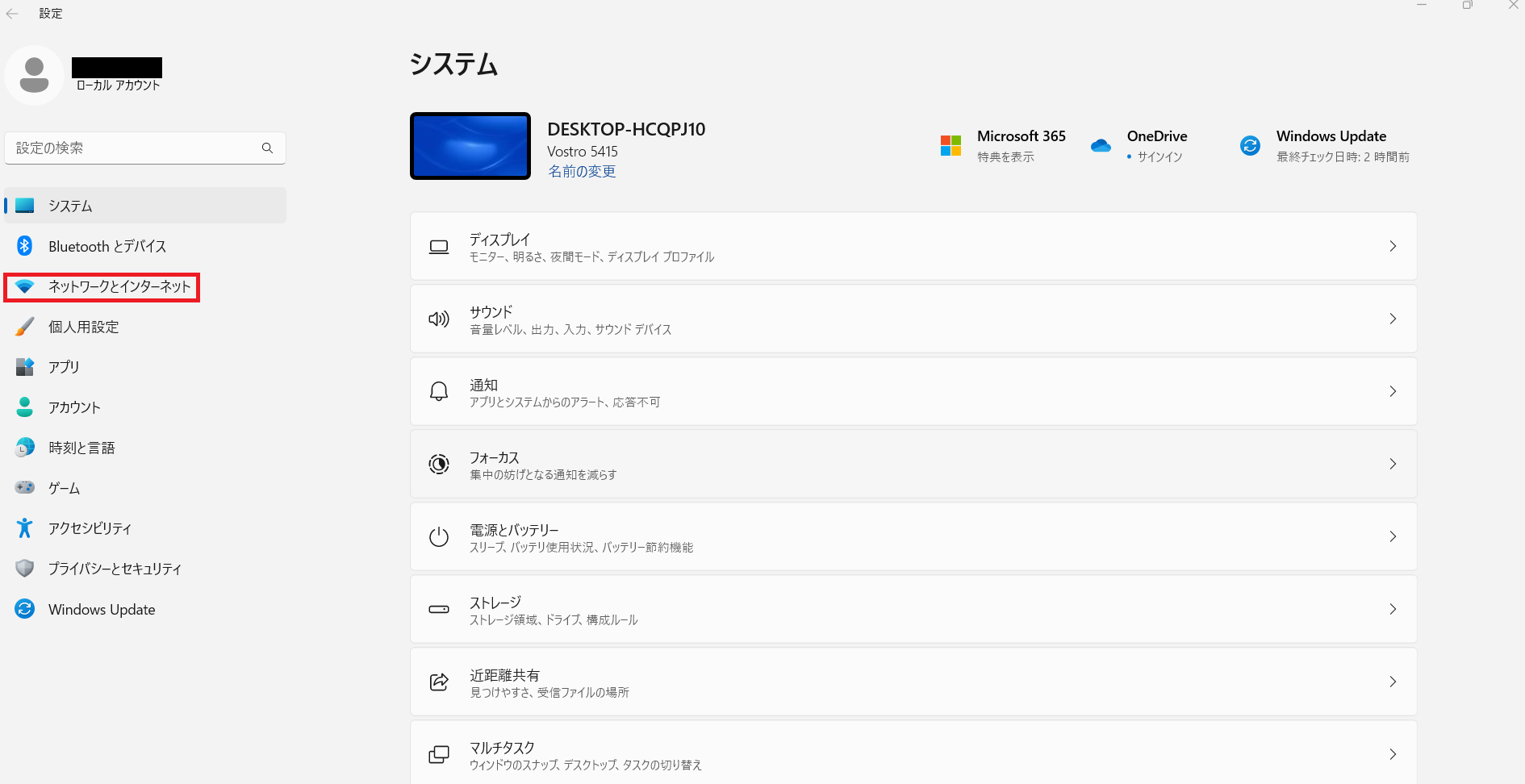Go back with the arrow button

[12, 14]
